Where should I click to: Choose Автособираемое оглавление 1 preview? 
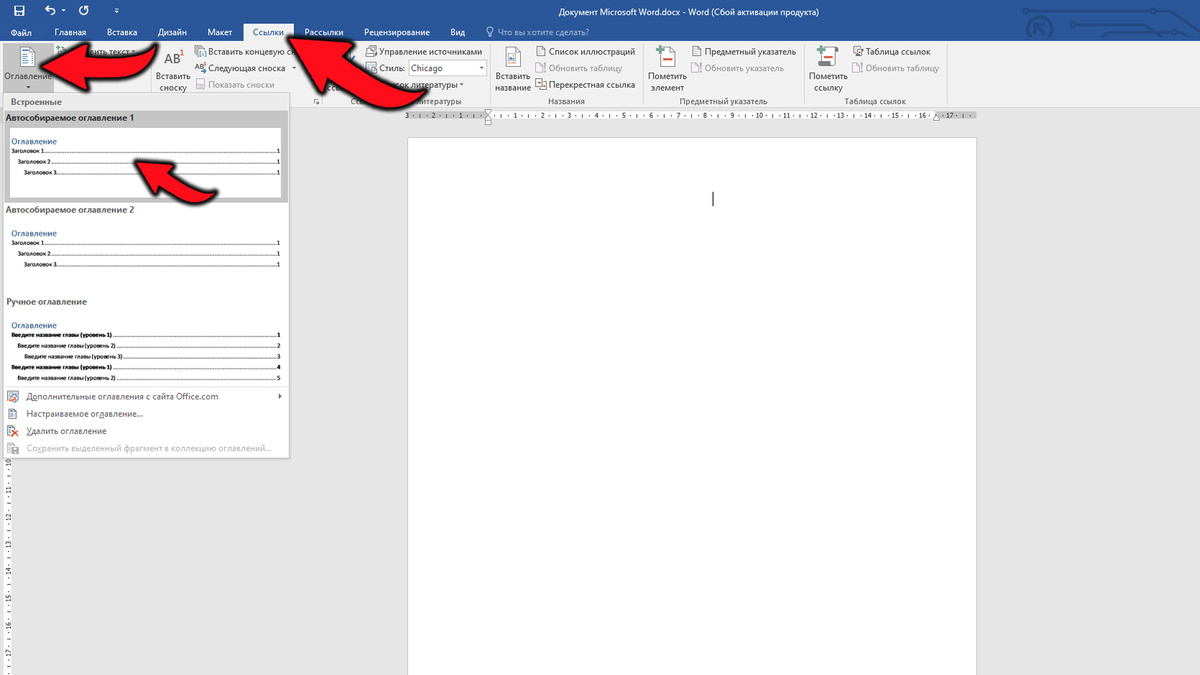click(x=145, y=162)
